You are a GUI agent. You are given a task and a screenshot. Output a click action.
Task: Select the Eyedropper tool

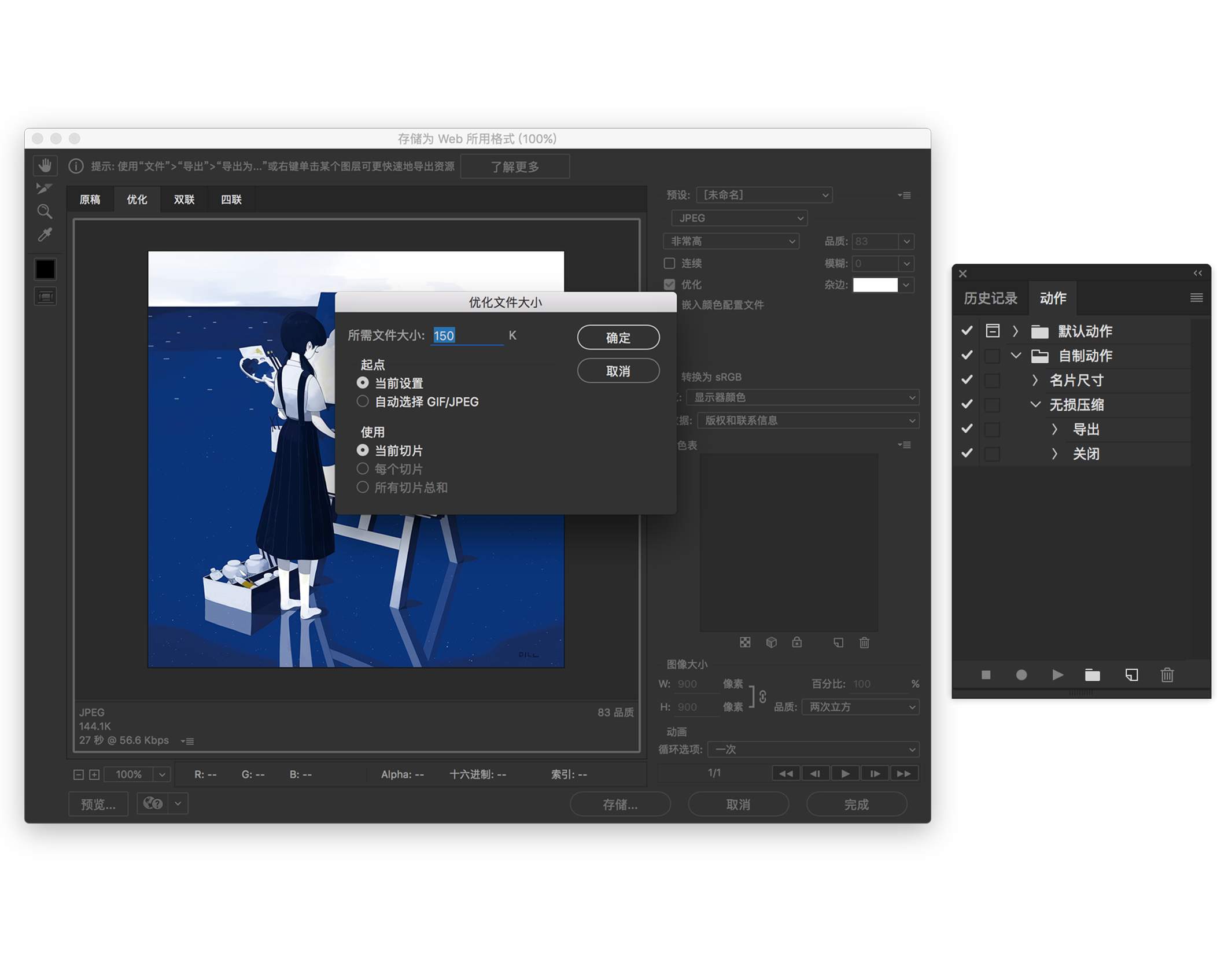[x=45, y=235]
